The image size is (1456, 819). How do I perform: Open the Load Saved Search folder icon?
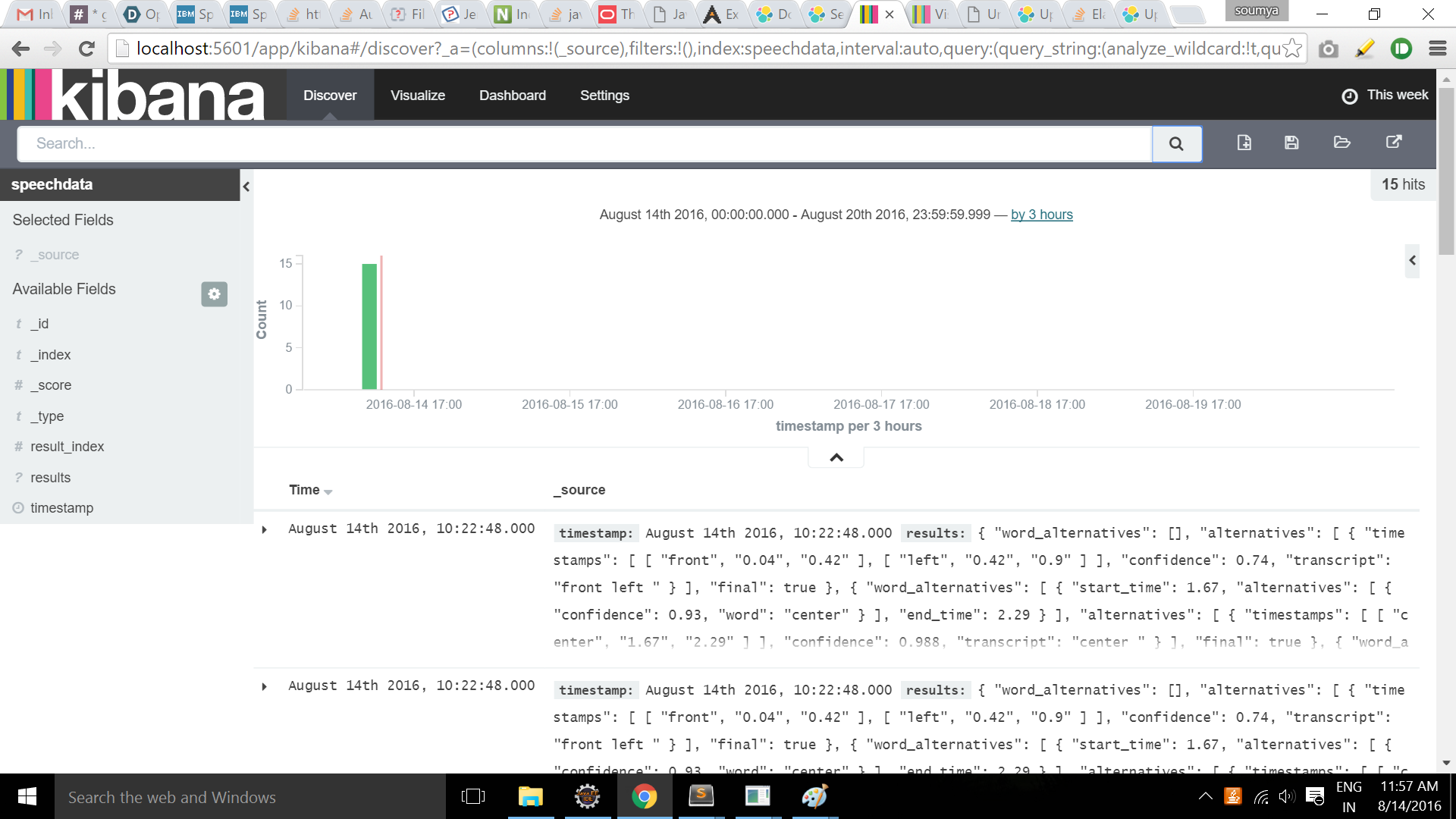point(1341,143)
